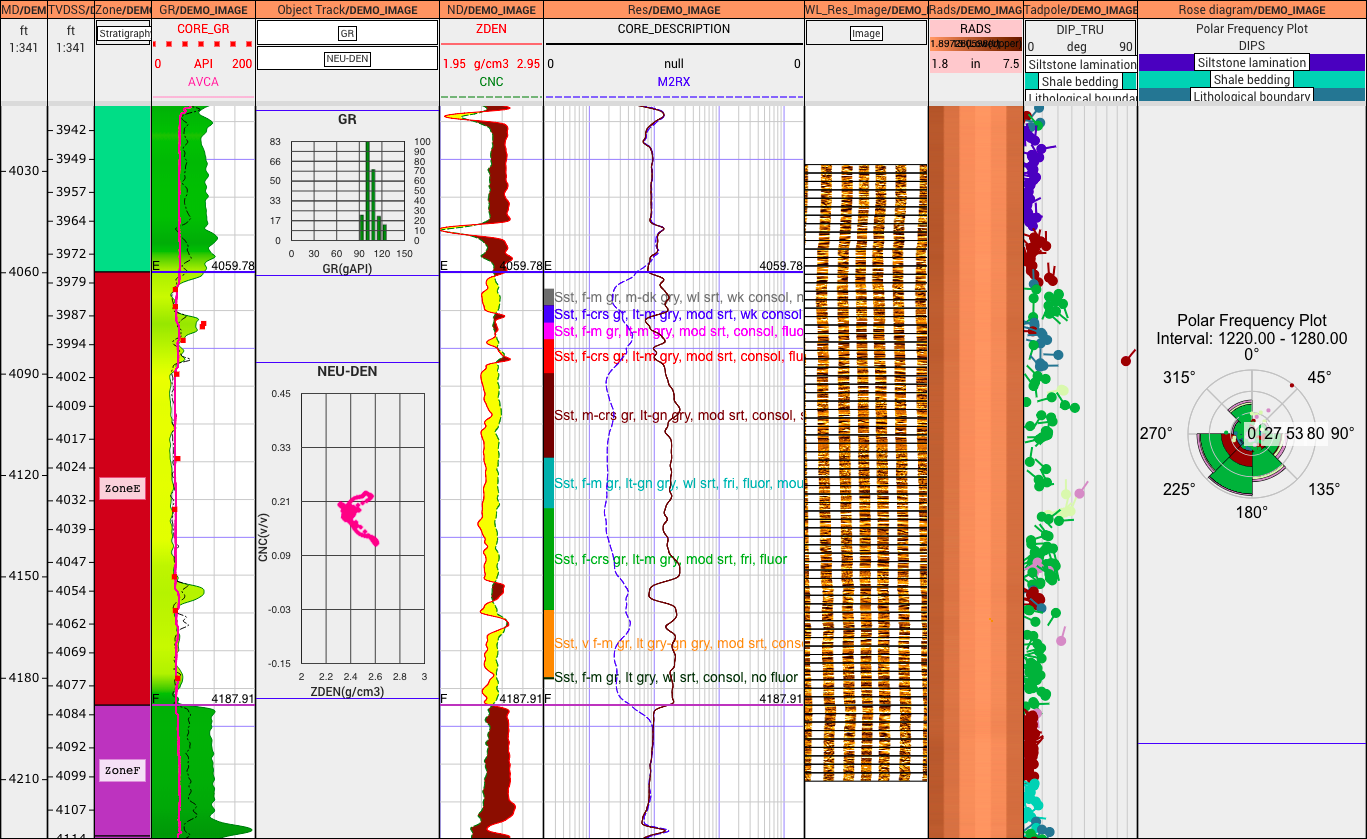Click the GR(gAPI) axis title on histogram
The image size is (1367, 839).
pos(347,268)
